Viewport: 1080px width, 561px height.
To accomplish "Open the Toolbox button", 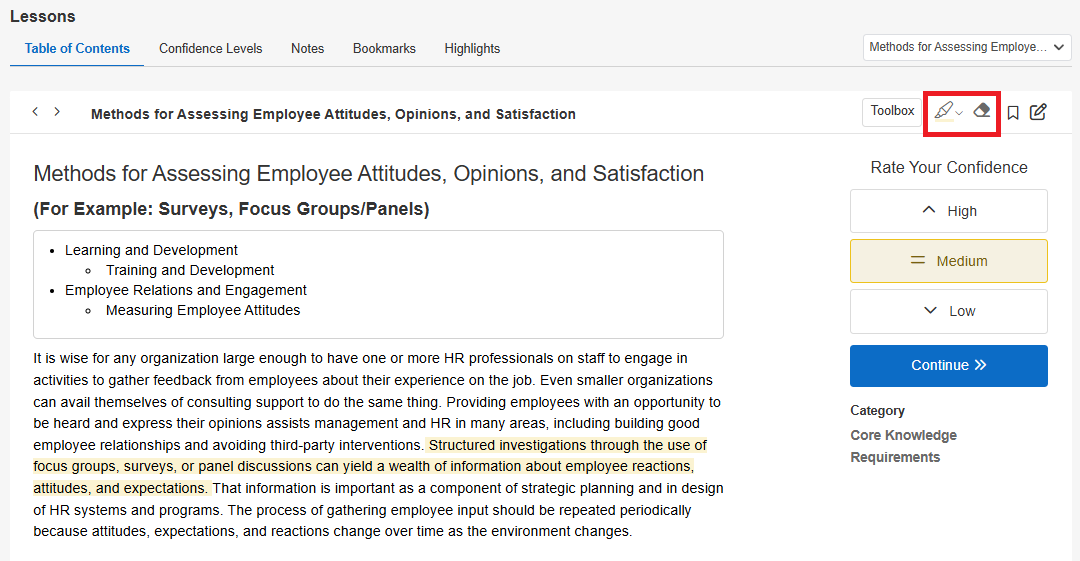I will pos(892,112).
